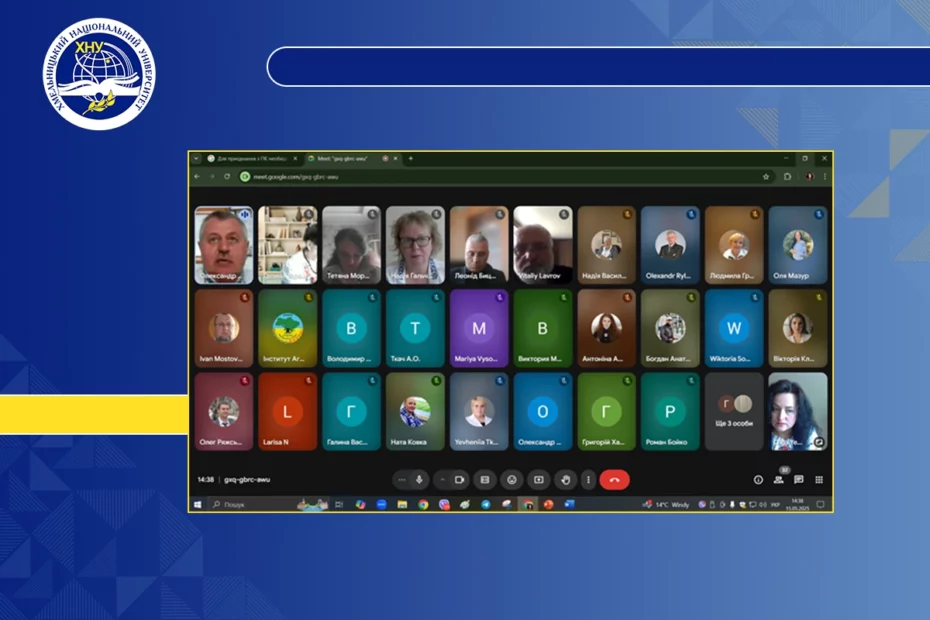Select the Леонід Биц... video tile
Viewport: 930px width, 620px height.
(479, 244)
